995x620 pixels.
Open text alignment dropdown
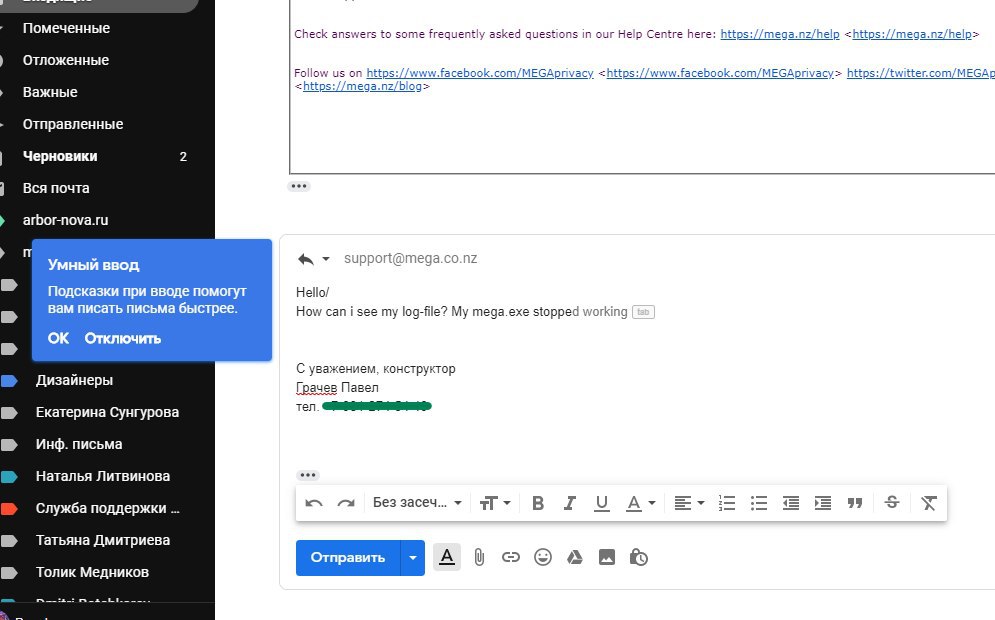[x=689, y=503]
